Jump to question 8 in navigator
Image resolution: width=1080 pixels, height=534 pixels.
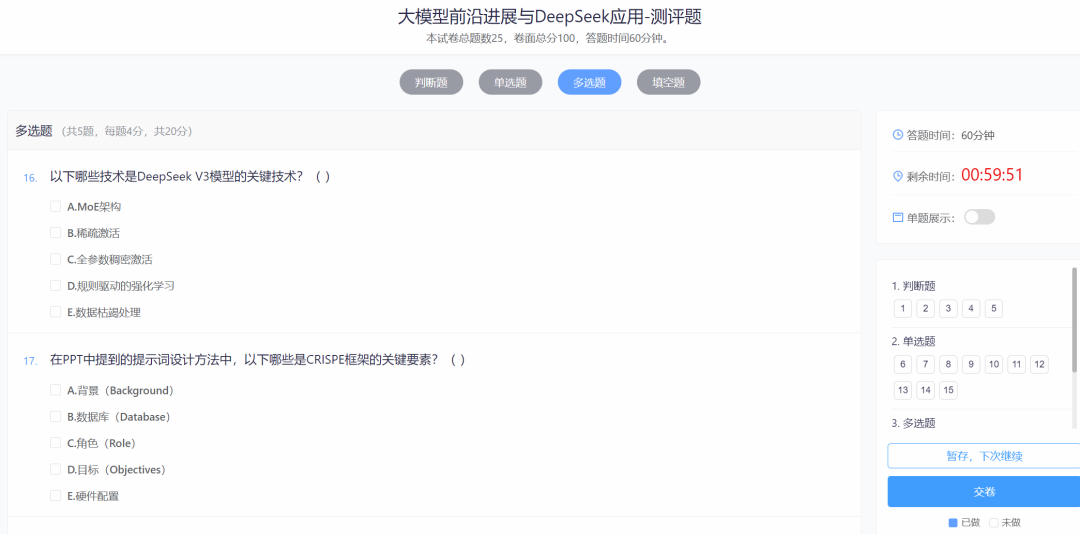948,364
